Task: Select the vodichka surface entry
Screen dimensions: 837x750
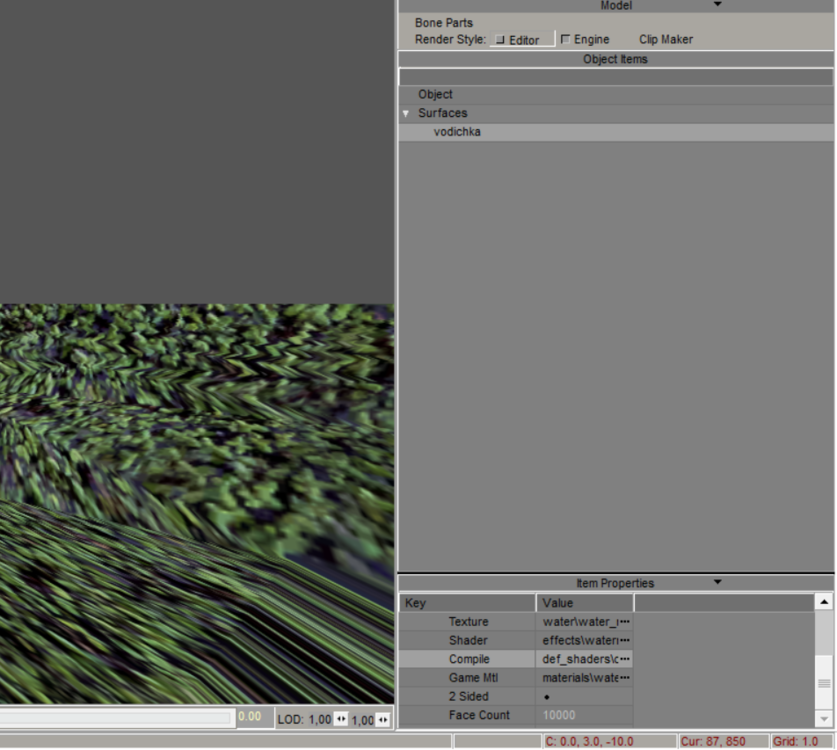Action: [458, 131]
